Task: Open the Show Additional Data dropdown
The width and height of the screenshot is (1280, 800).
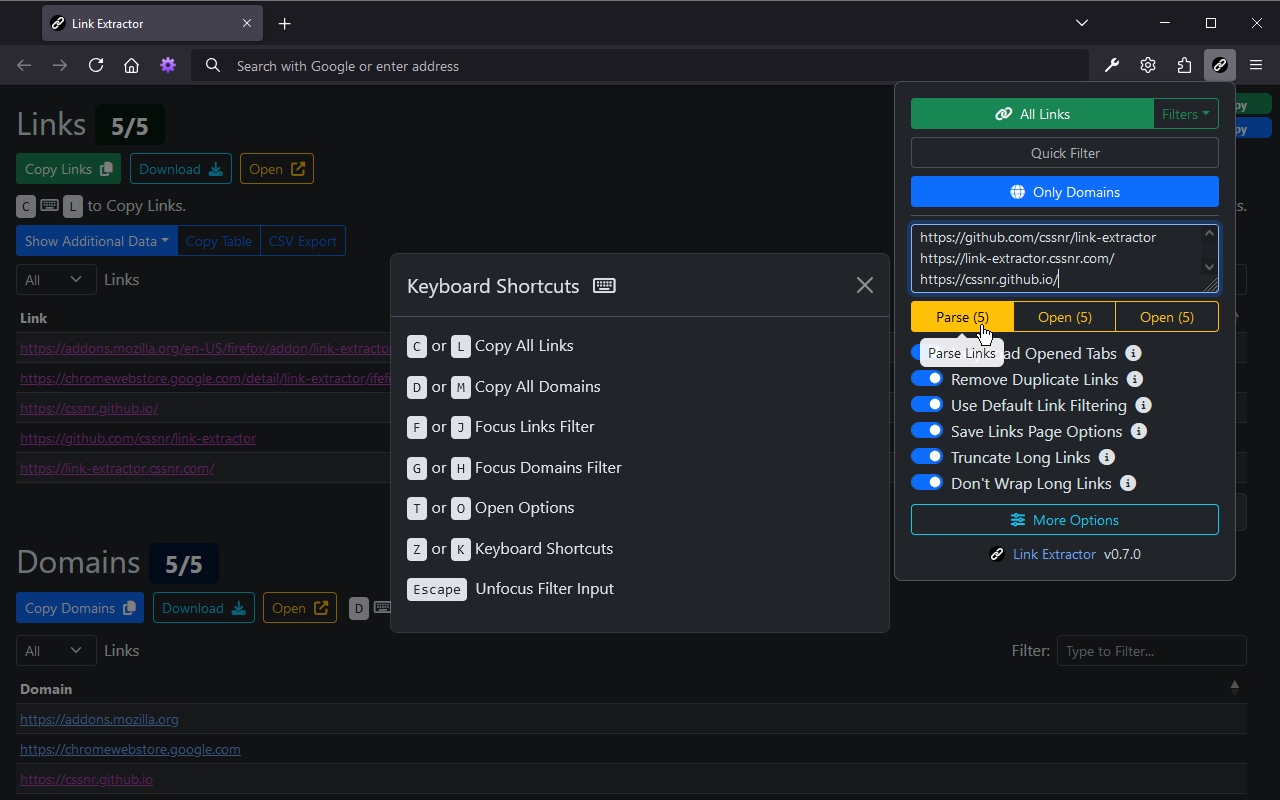Action: click(96, 241)
